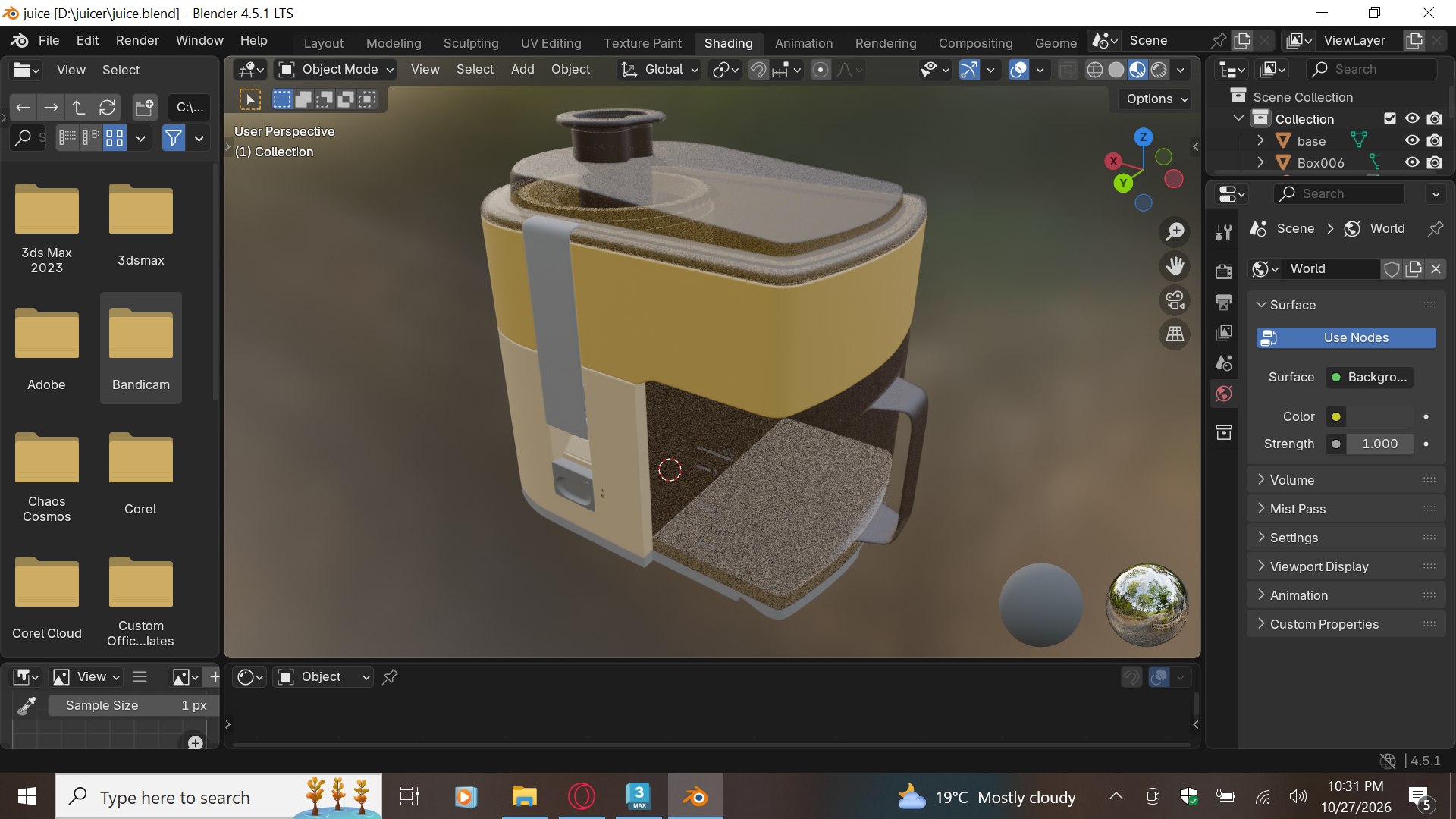Click the pan hand viewport icon

click(1175, 266)
